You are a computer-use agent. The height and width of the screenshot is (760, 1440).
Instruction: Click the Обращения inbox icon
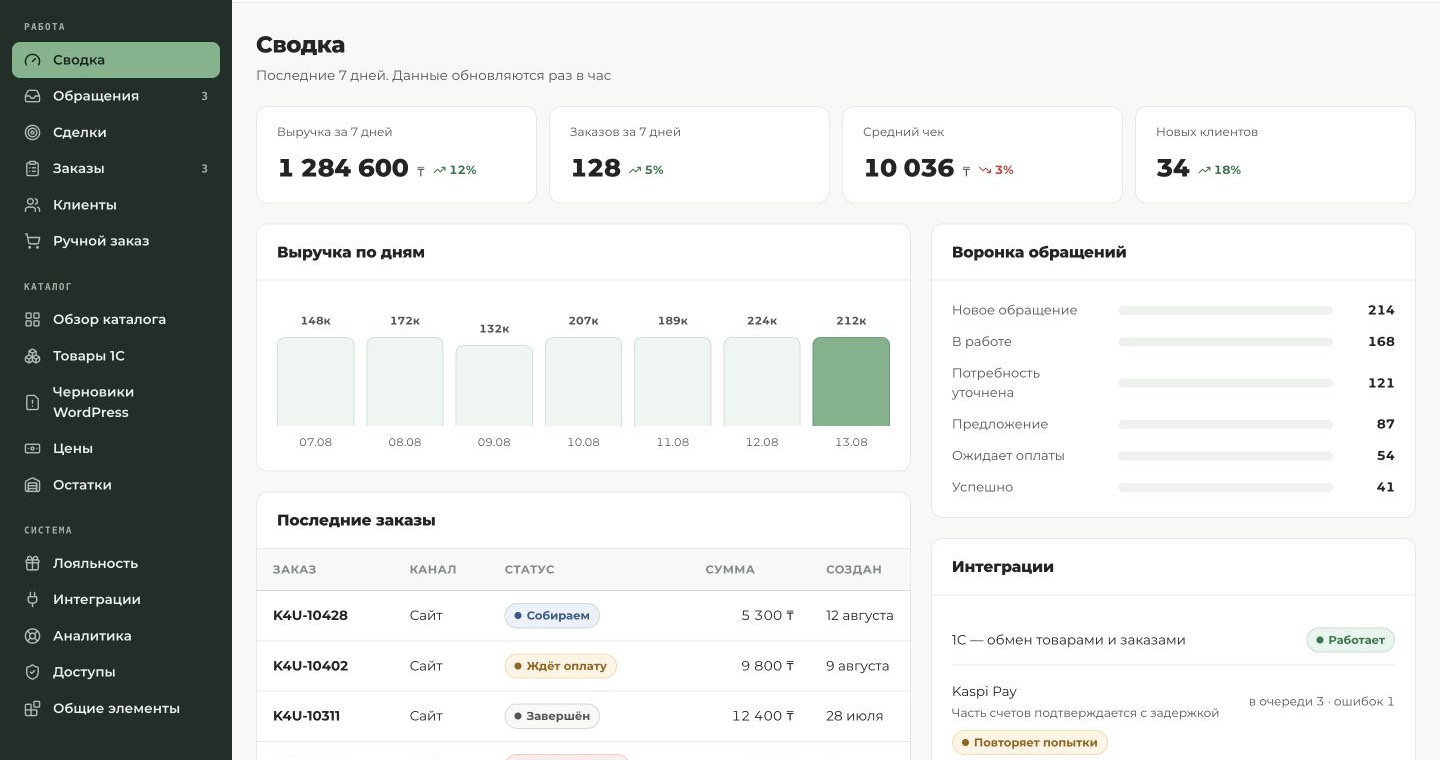(33, 96)
